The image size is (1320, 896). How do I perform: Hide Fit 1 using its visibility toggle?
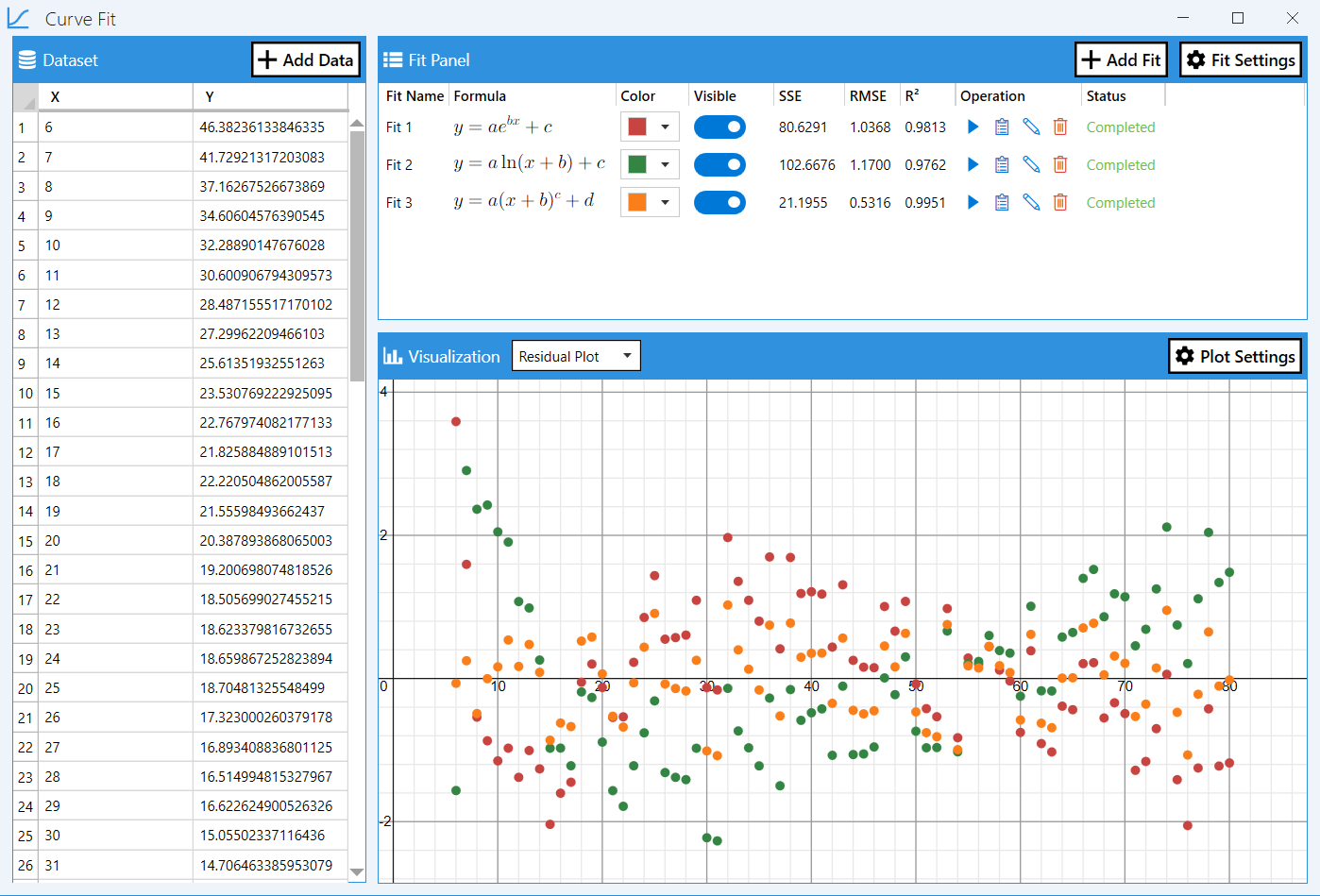point(719,126)
